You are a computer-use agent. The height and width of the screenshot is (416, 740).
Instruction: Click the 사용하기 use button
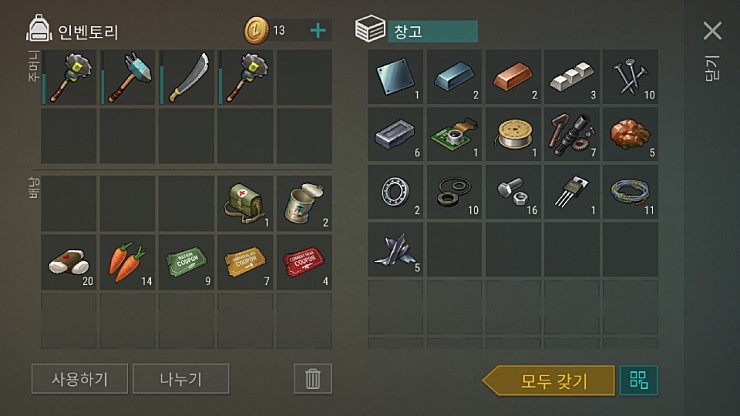pos(80,379)
